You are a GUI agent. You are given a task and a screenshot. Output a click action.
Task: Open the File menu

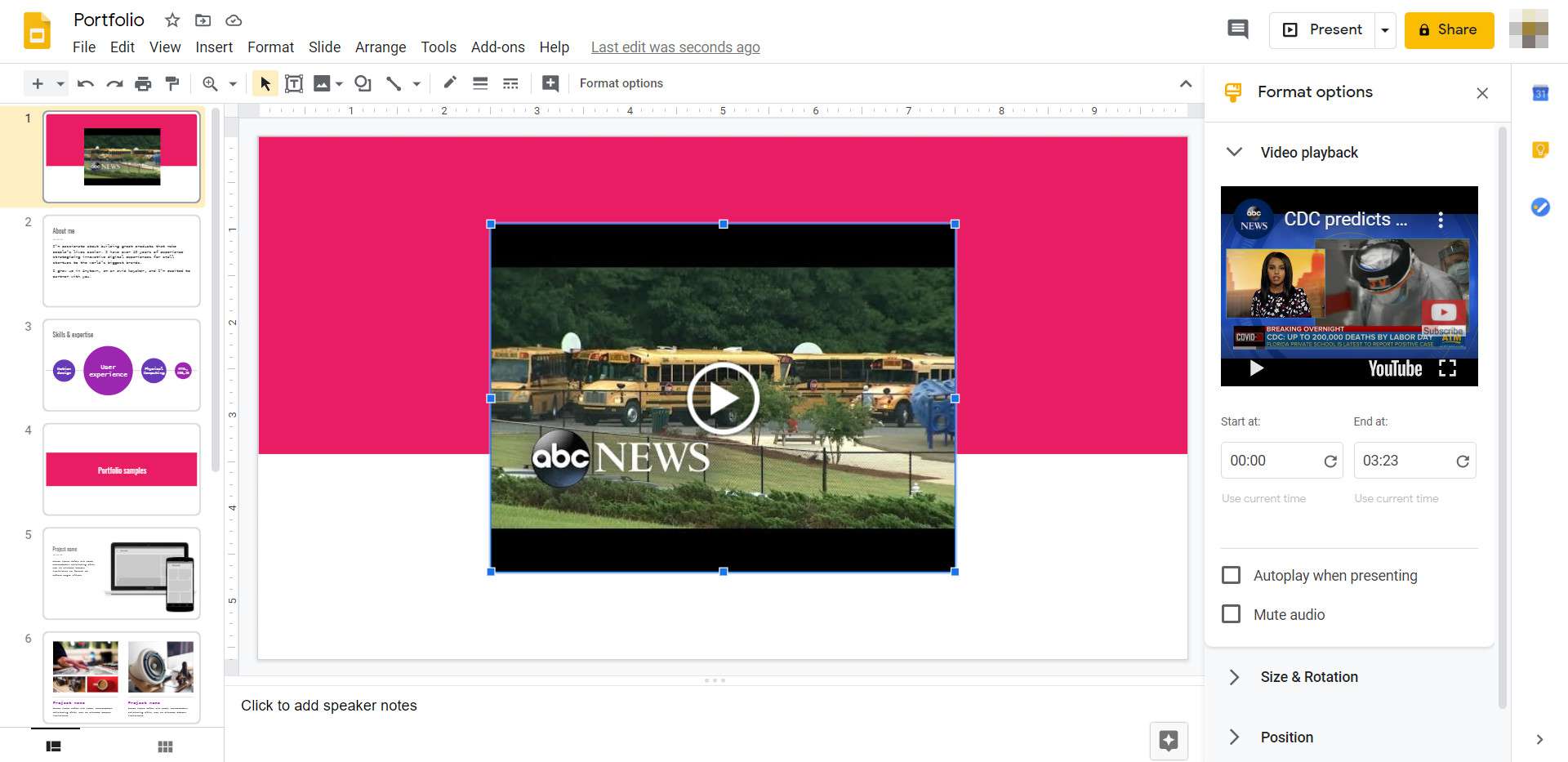point(84,47)
